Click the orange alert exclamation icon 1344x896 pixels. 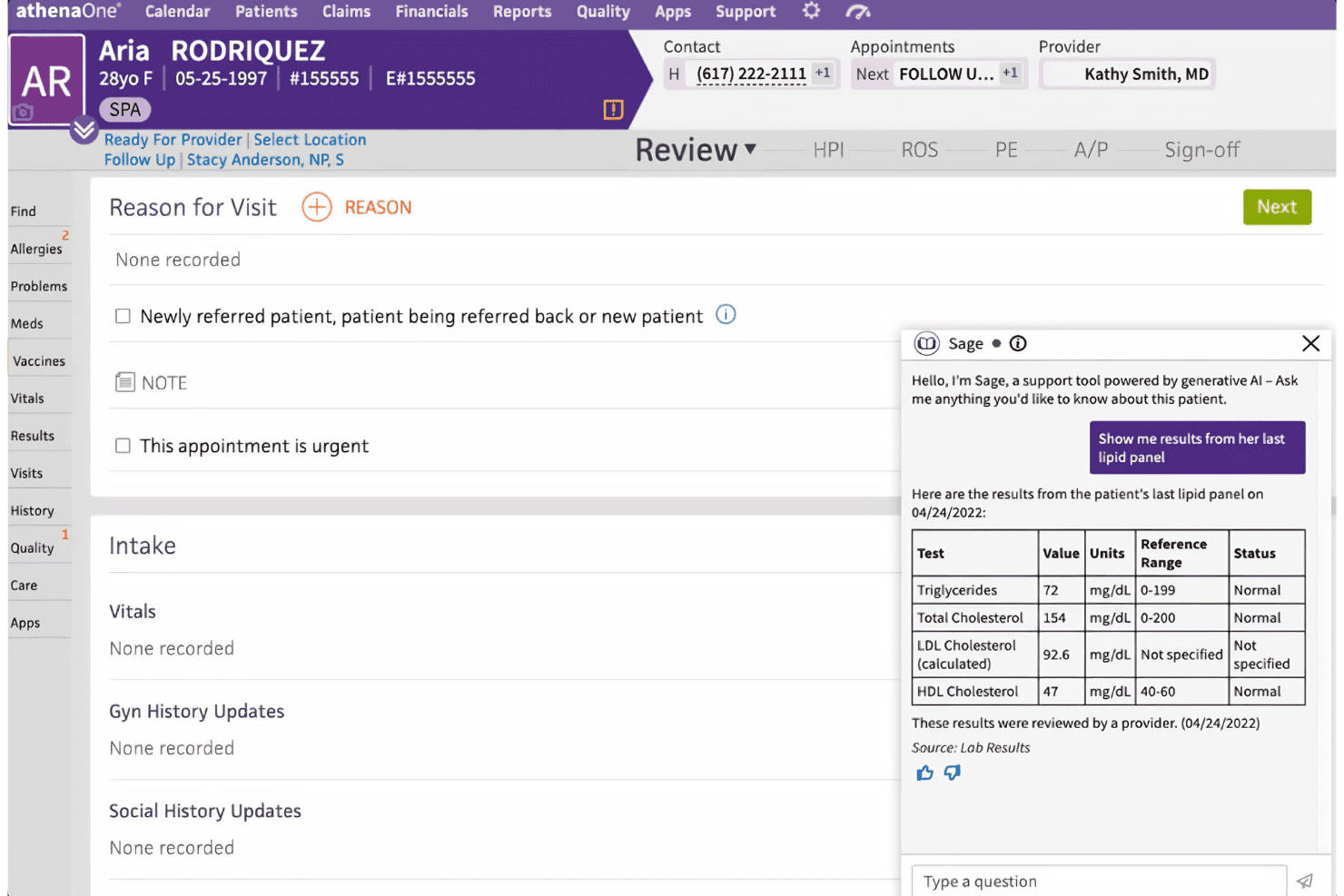pyautogui.click(x=613, y=110)
